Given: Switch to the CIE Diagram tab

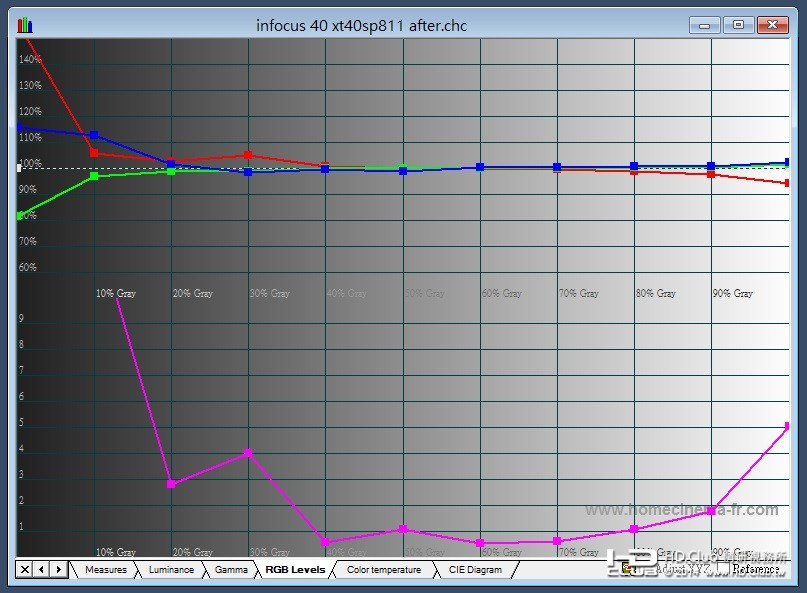Looking at the screenshot, I should point(475,570).
